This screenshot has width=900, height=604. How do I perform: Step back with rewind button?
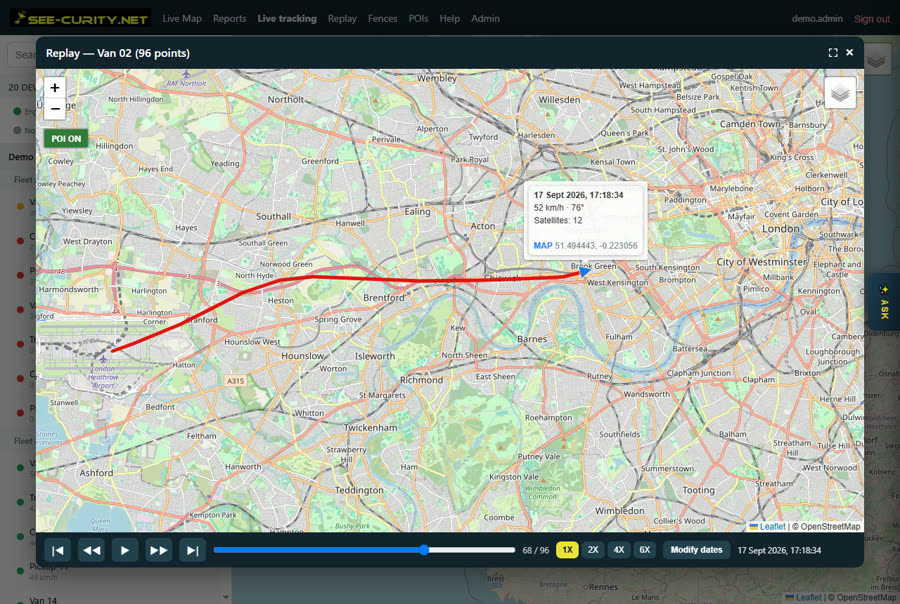click(91, 550)
